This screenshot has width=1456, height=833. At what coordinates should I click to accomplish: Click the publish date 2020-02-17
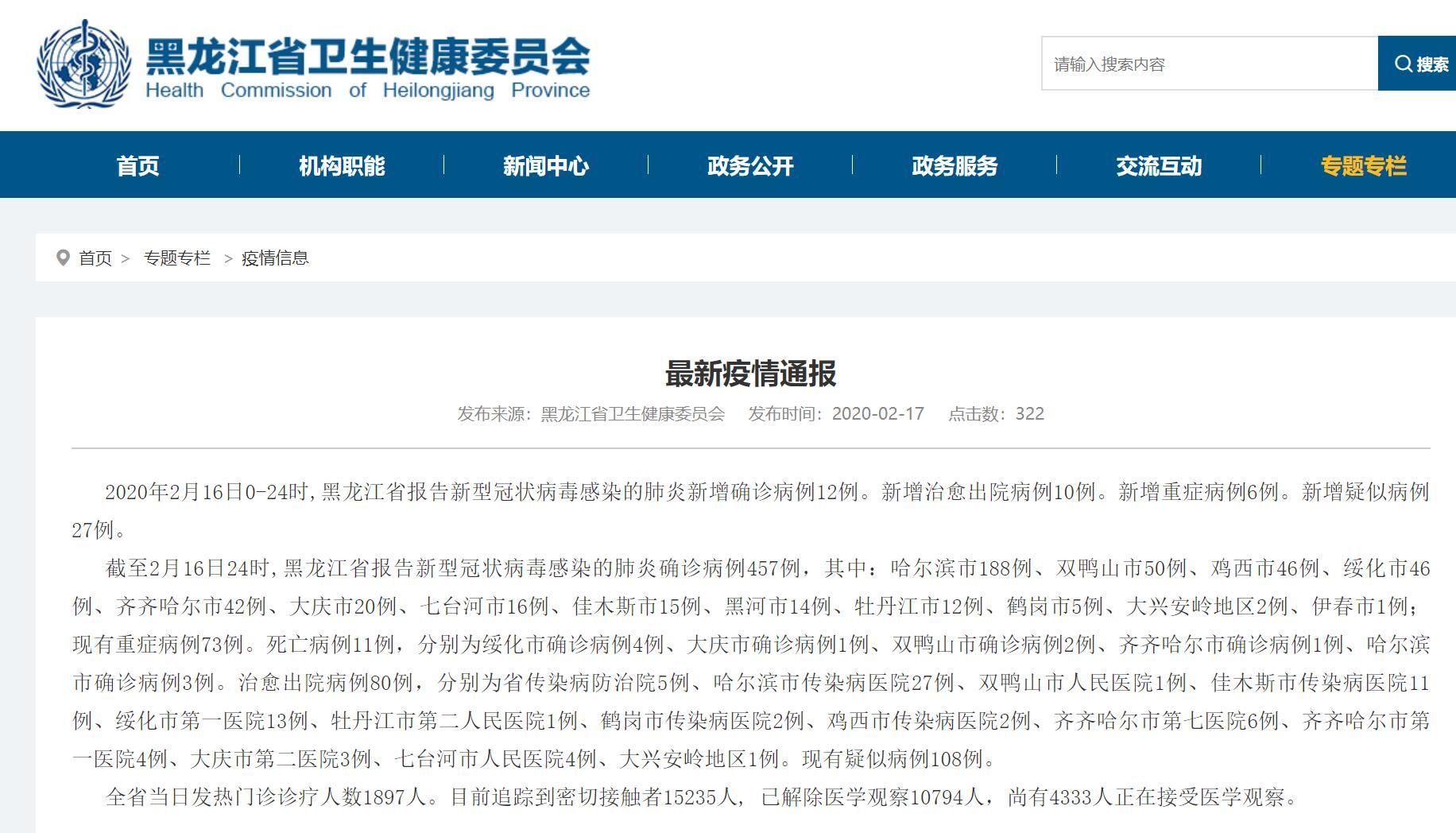pyautogui.click(x=877, y=414)
